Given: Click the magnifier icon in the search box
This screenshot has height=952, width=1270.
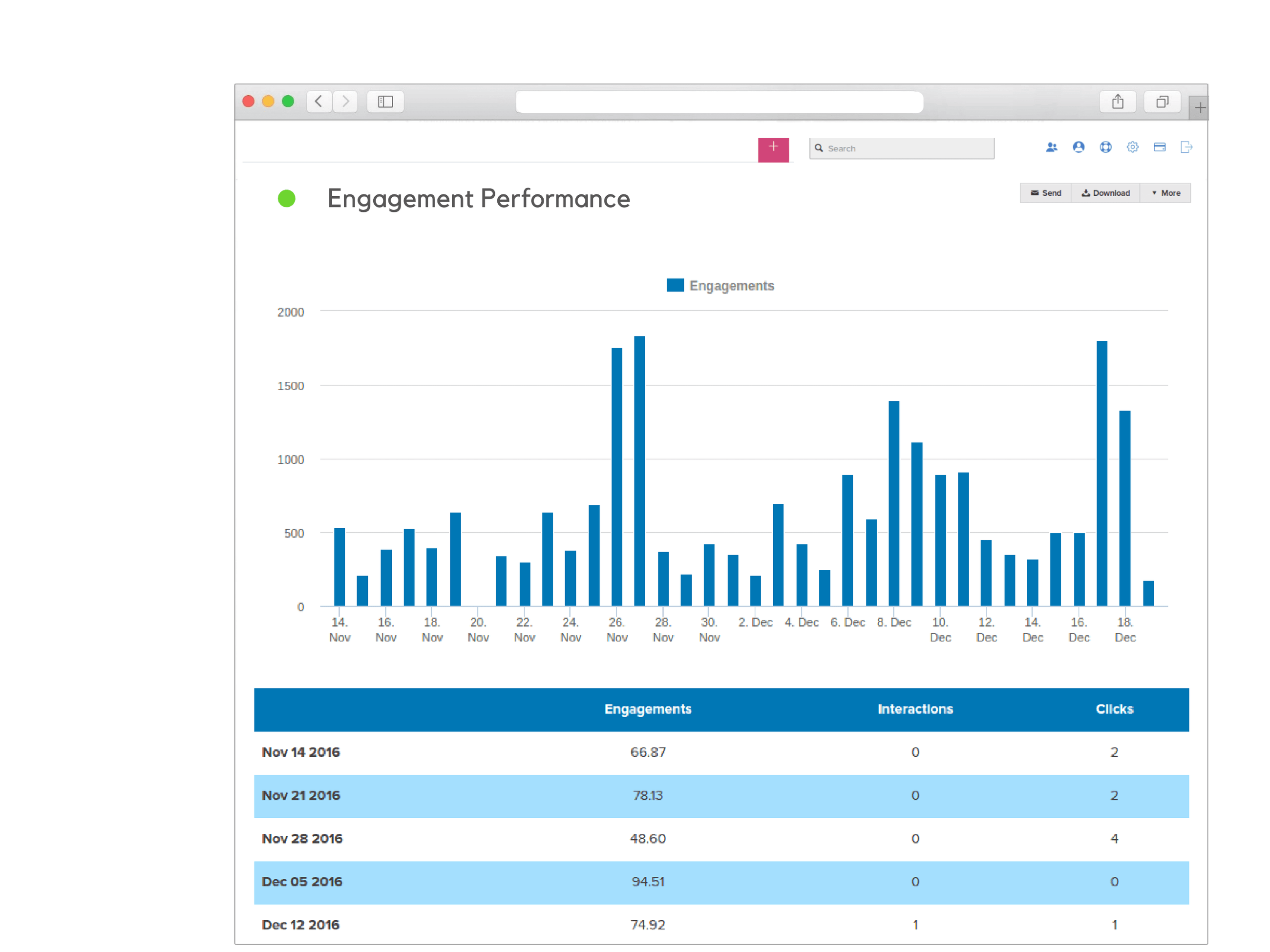Looking at the screenshot, I should click(x=820, y=148).
